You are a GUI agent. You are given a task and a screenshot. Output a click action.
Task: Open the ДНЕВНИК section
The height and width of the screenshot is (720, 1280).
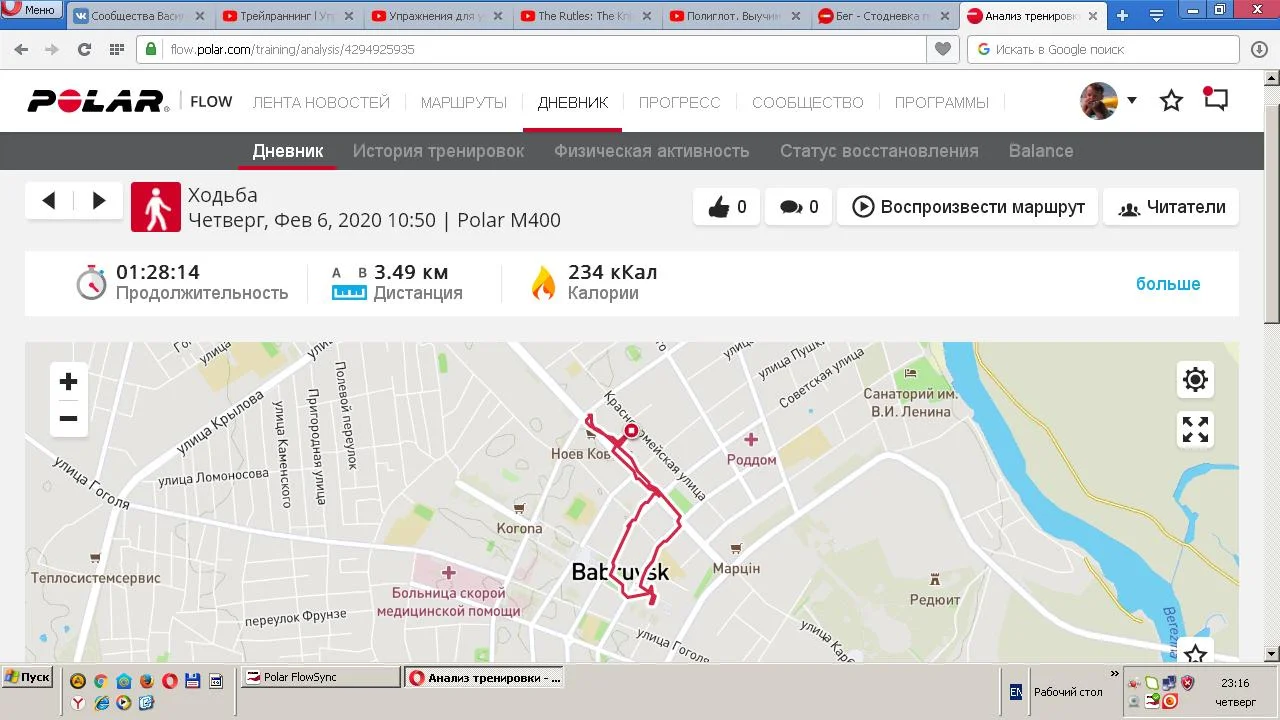[573, 102]
